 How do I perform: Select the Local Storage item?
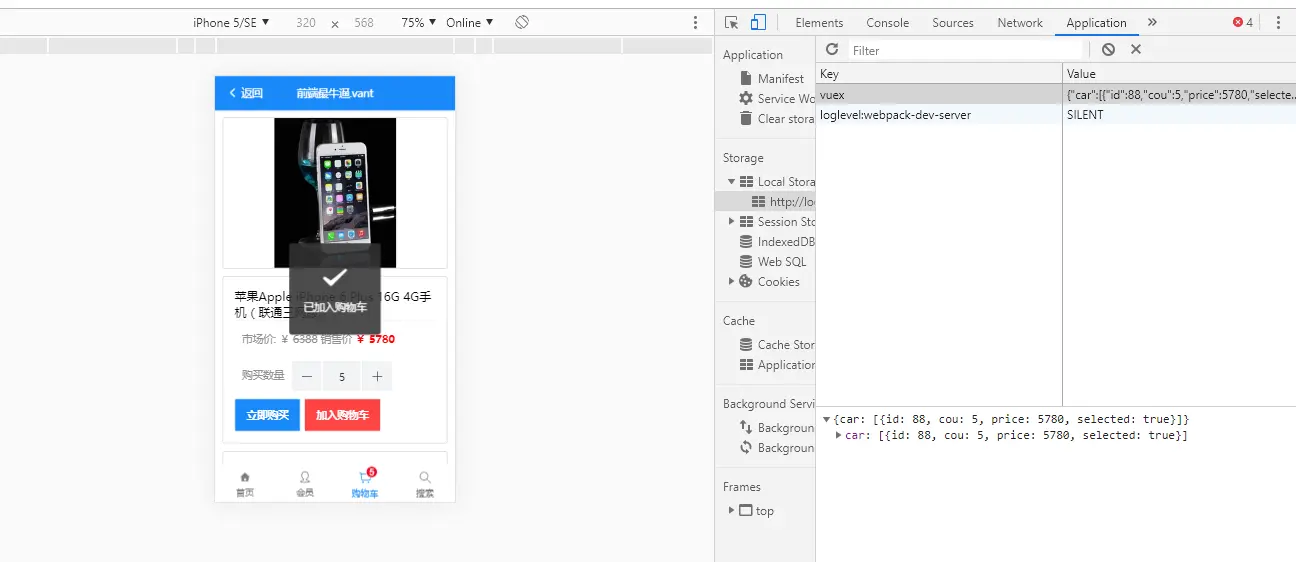coord(777,181)
